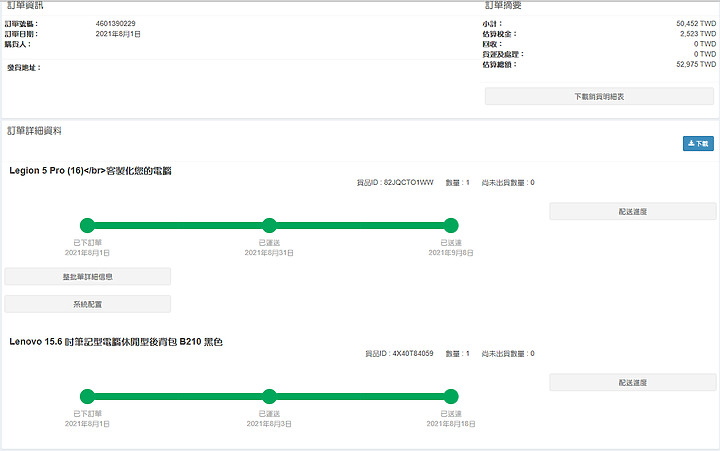Viewport: 720px width, 451px height.
Task: Click backpack B210 已運送 timeline dot
Action: coord(270,396)
